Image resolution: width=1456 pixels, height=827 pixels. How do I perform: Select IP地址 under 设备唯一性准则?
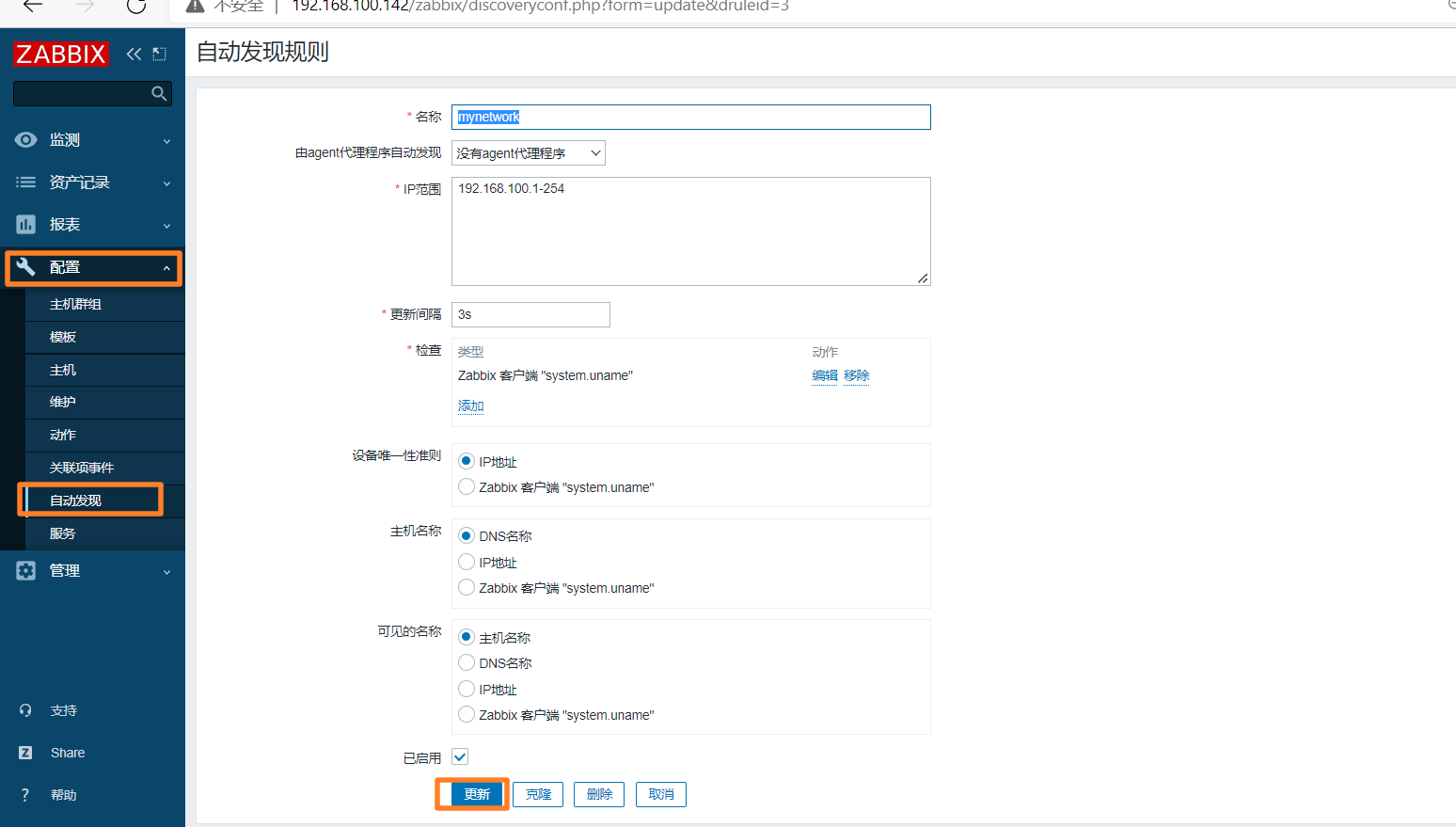467,461
